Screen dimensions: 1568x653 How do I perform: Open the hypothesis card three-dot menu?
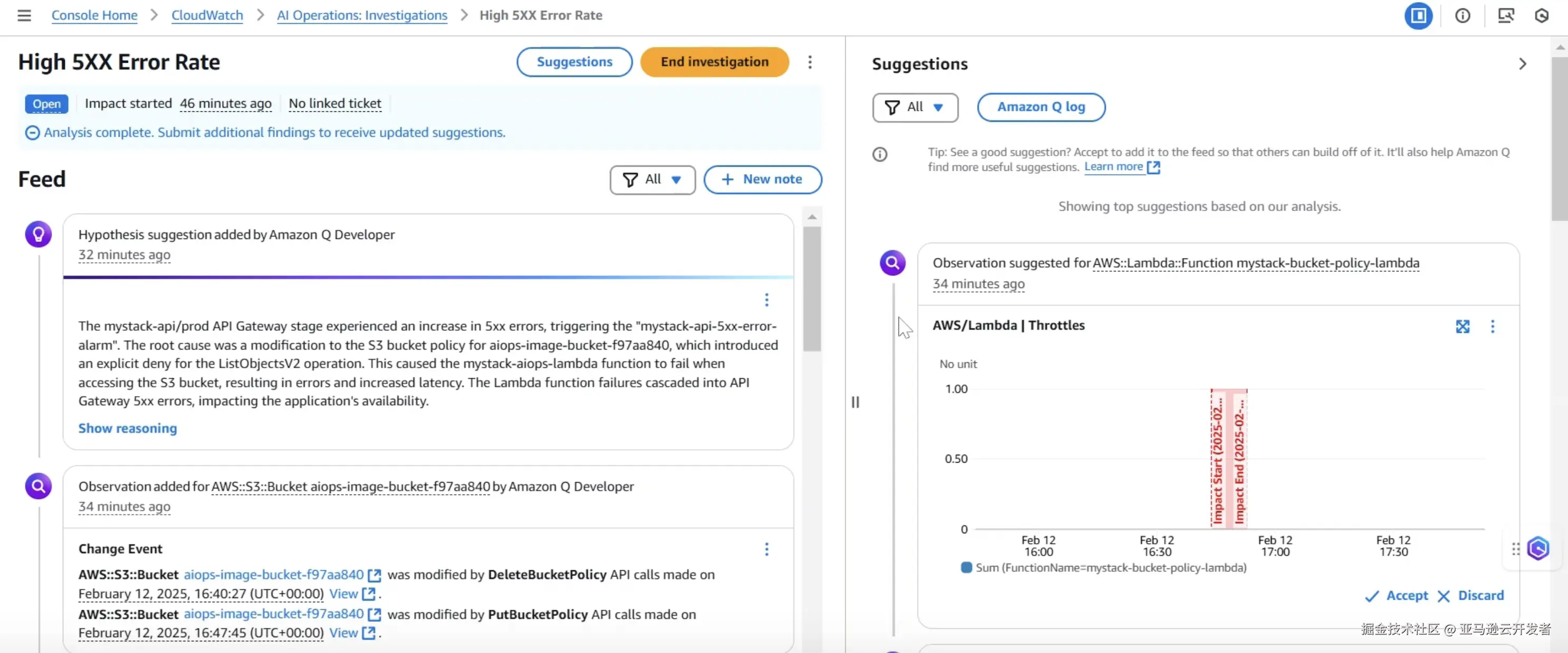[767, 300]
